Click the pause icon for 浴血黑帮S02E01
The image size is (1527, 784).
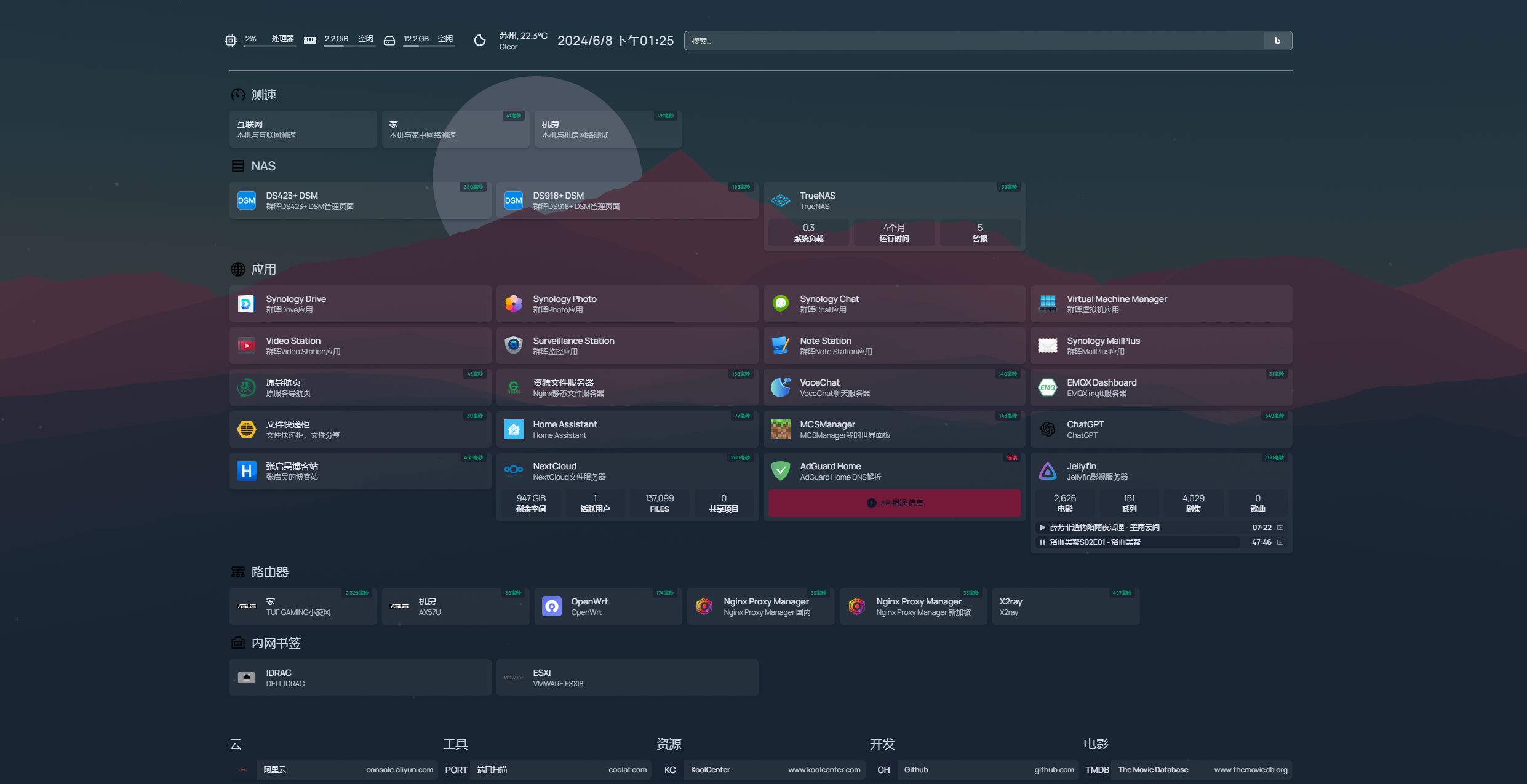click(1042, 542)
